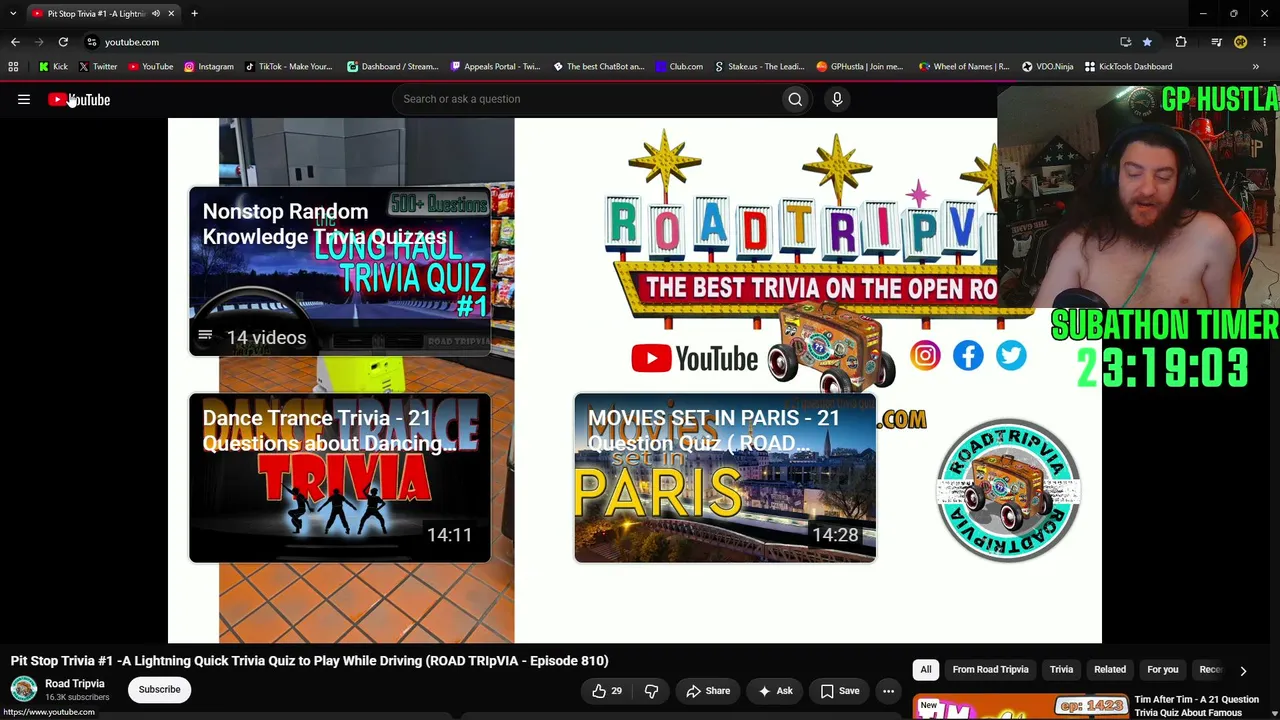Open more actions ellipsis under the video
The image size is (1280, 720).
point(888,691)
